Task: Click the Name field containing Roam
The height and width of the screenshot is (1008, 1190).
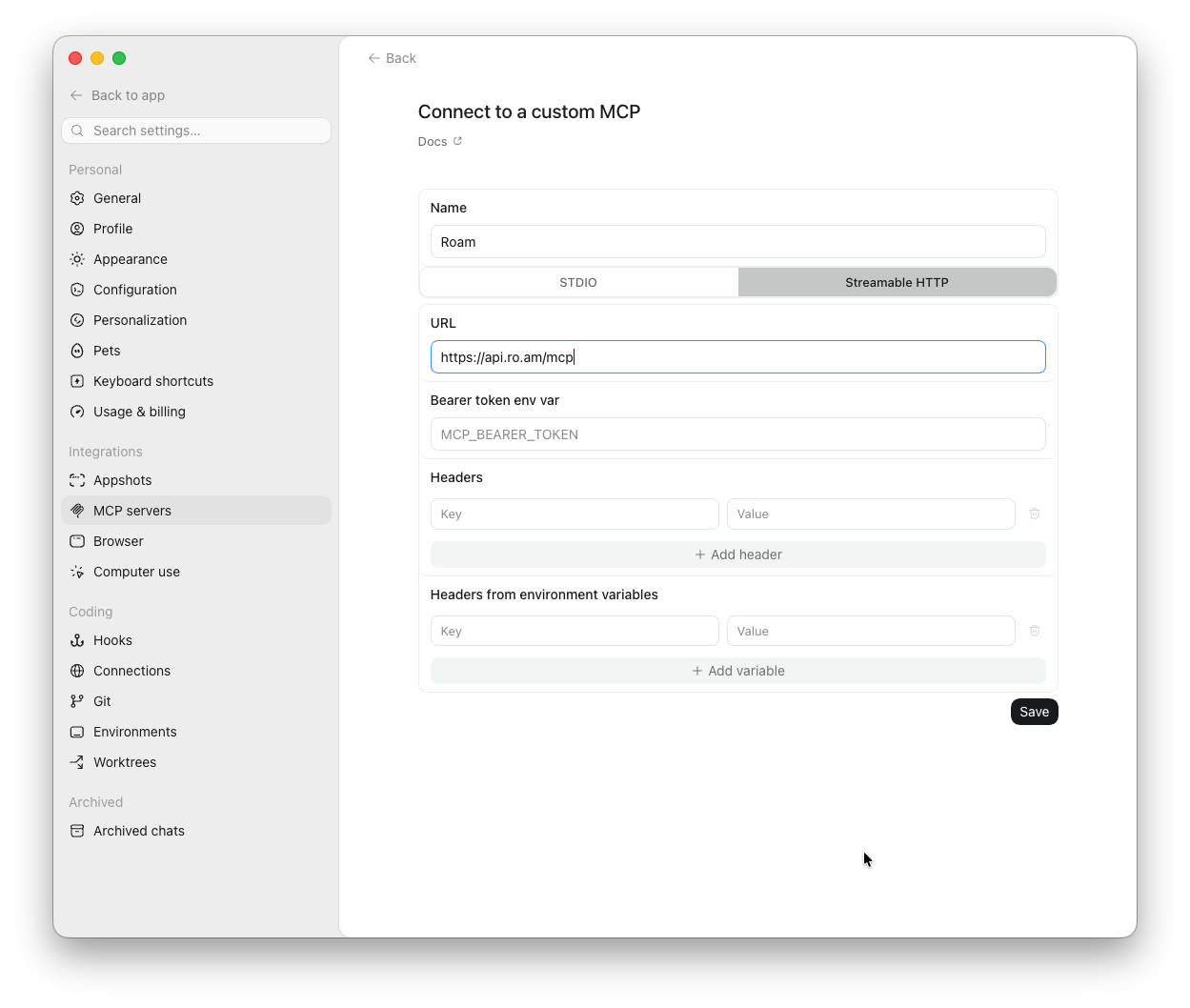Action: tap(738, 242)
